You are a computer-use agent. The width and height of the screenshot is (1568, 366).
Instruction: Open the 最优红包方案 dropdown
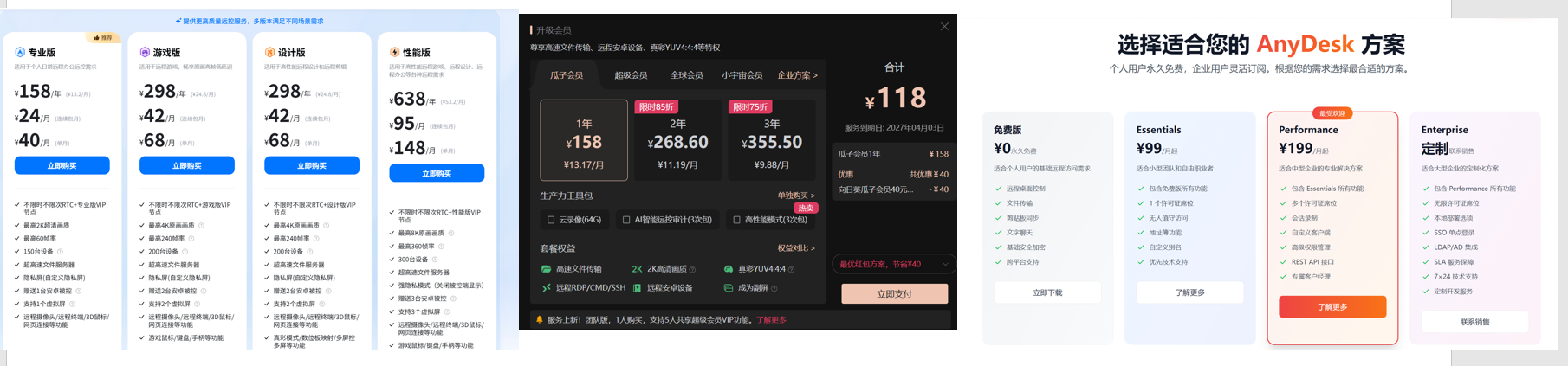(894, 264)
